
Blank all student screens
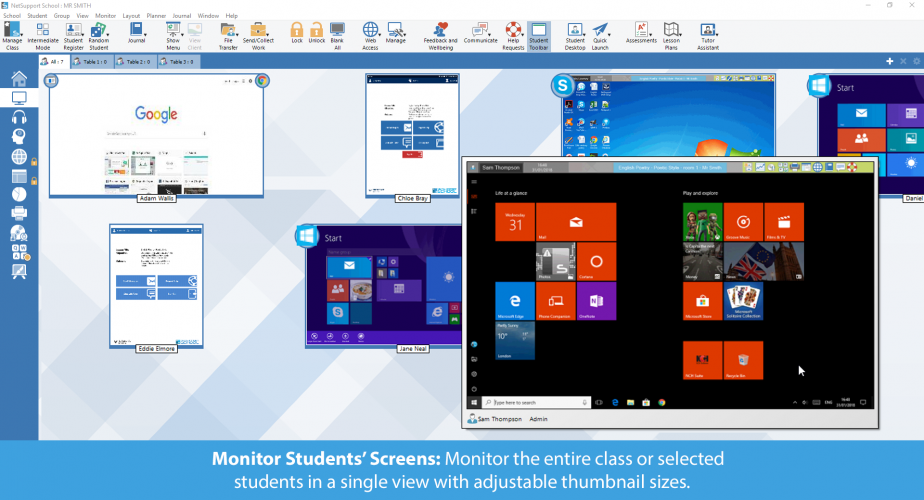(337, 35)
